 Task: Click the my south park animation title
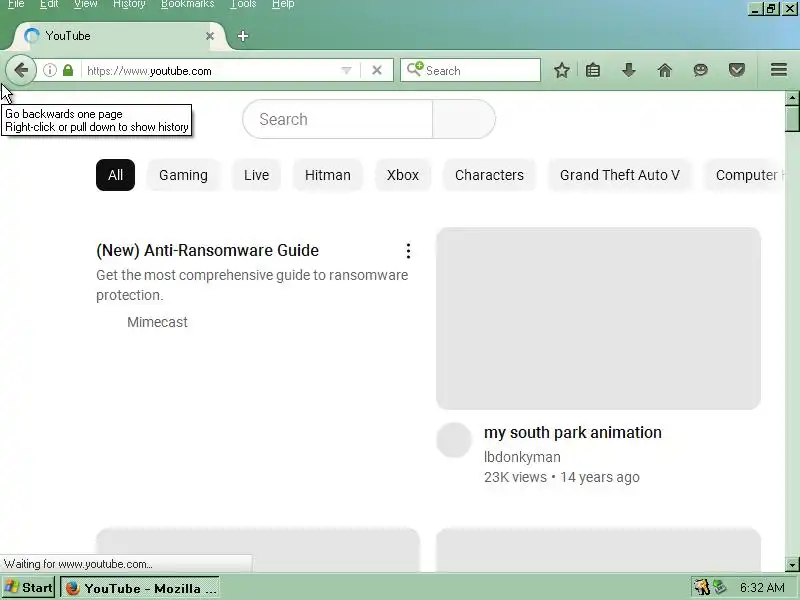(x=573, y=432)
